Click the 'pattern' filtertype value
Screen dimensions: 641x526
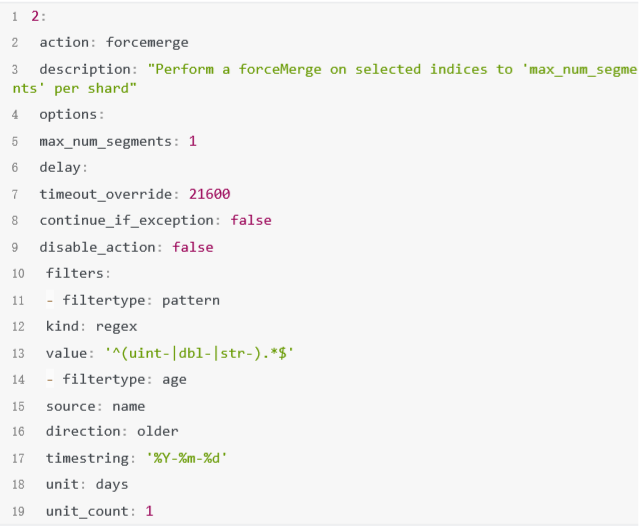coord(191,300)
